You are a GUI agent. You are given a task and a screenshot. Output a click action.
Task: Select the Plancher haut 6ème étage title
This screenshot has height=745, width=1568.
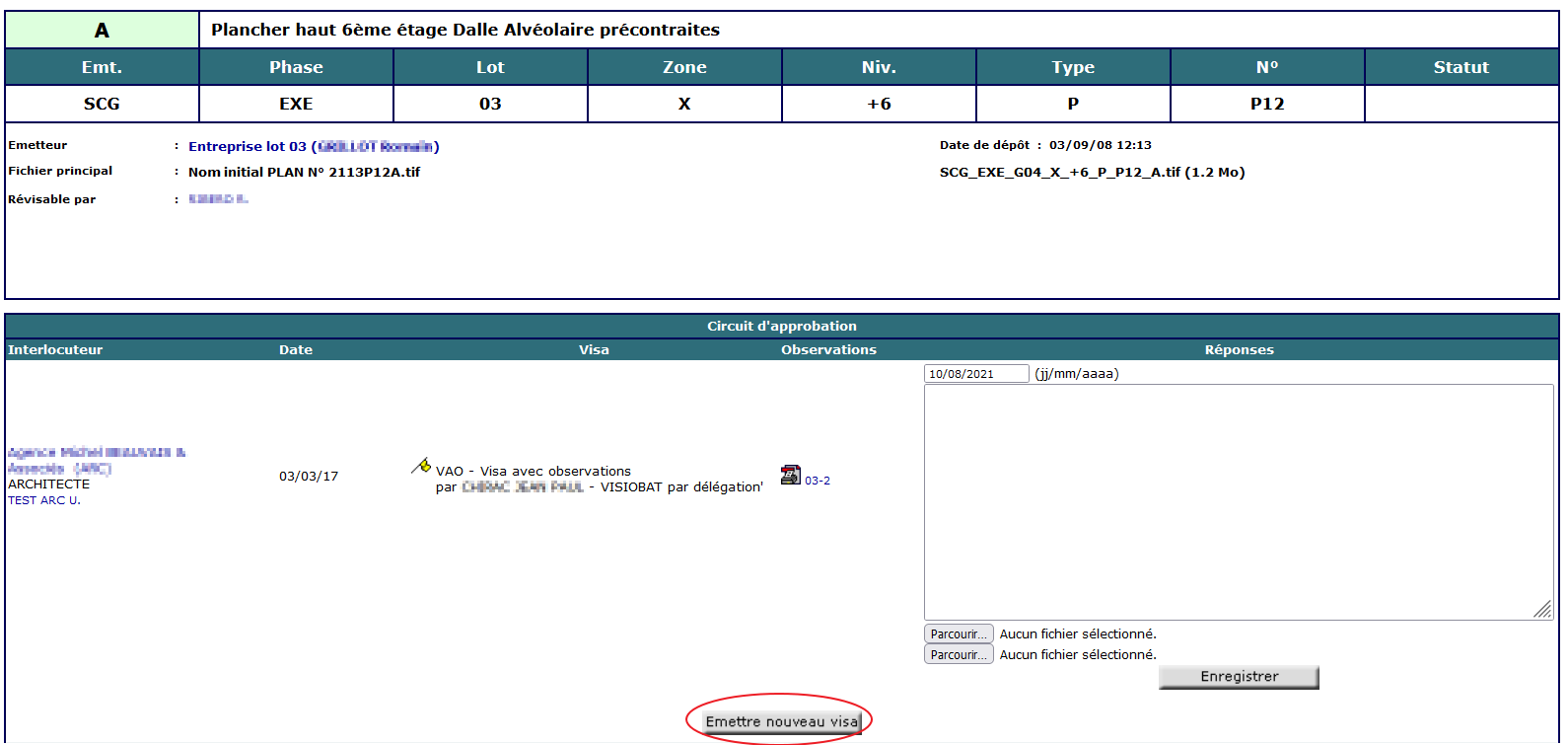coord(465,30)
